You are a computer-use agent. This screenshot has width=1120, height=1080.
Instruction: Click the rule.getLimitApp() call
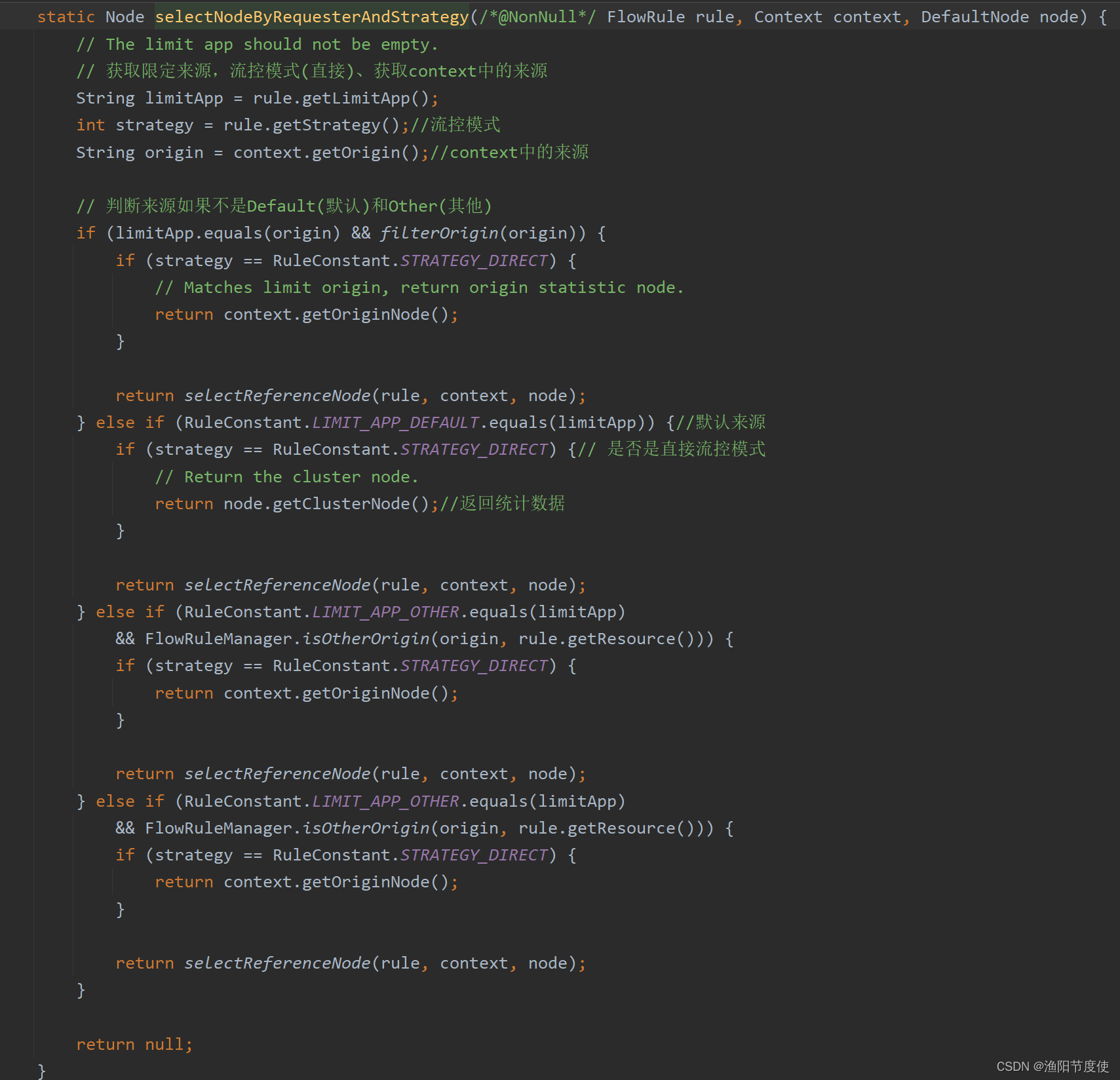341,98
